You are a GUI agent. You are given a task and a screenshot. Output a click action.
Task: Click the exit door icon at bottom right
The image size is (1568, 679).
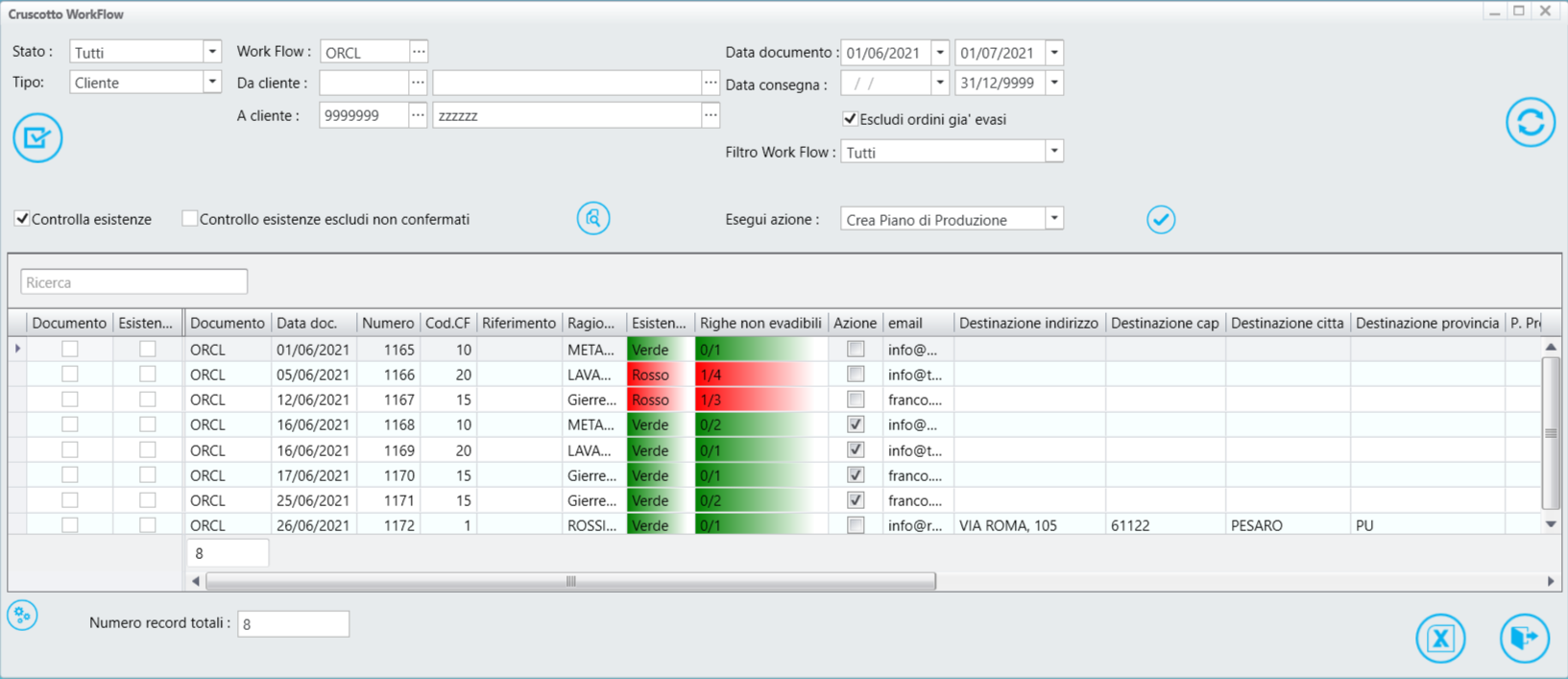[x=1524, y=638]
